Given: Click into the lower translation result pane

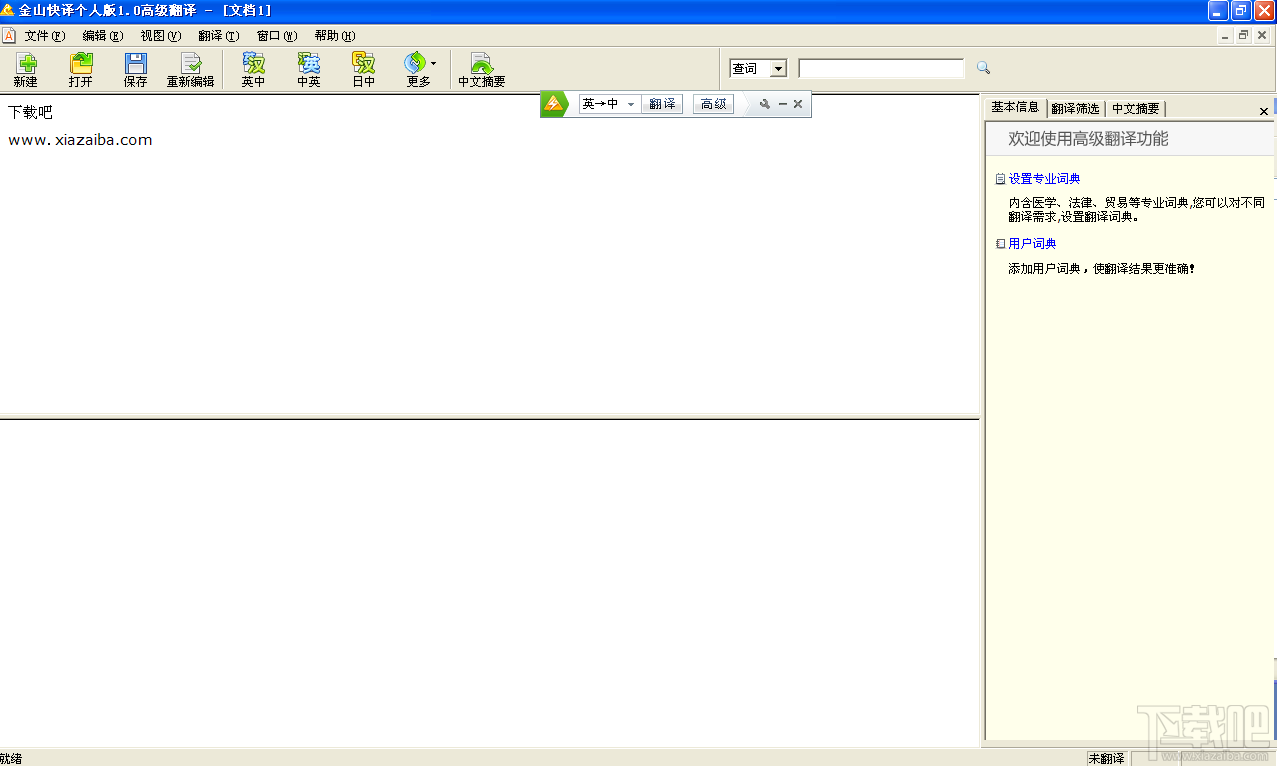Looking at the screenshot, I should 489,583.
